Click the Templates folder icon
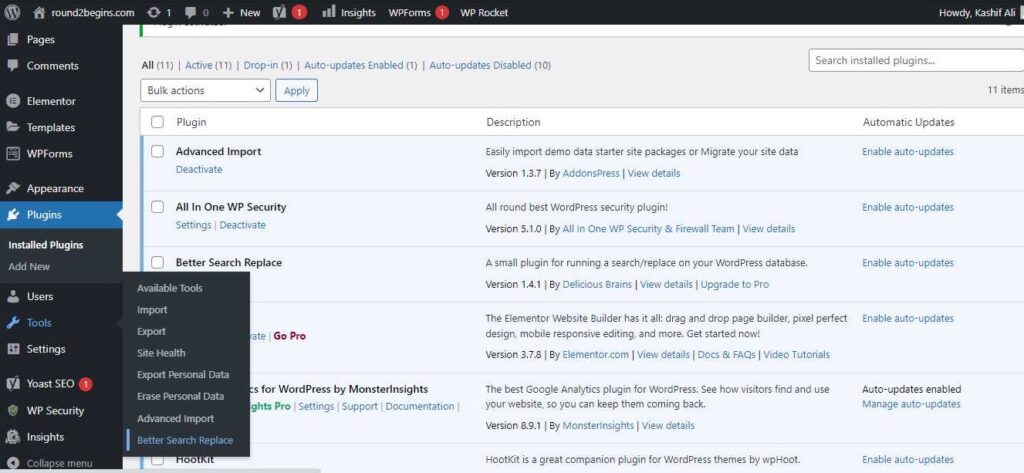1024x473 pixels. click(x=13, y=127)
